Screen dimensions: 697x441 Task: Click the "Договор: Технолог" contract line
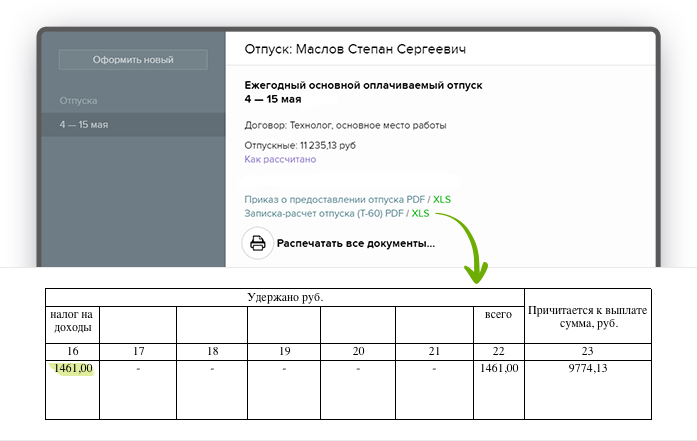pyautogui.click(x=345, y=125)
